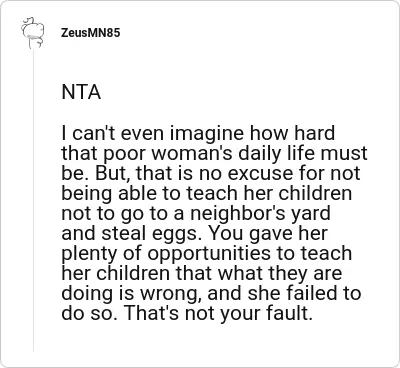Select the NTA verdict text
400x368 pixels.
(x=81, y=92)
